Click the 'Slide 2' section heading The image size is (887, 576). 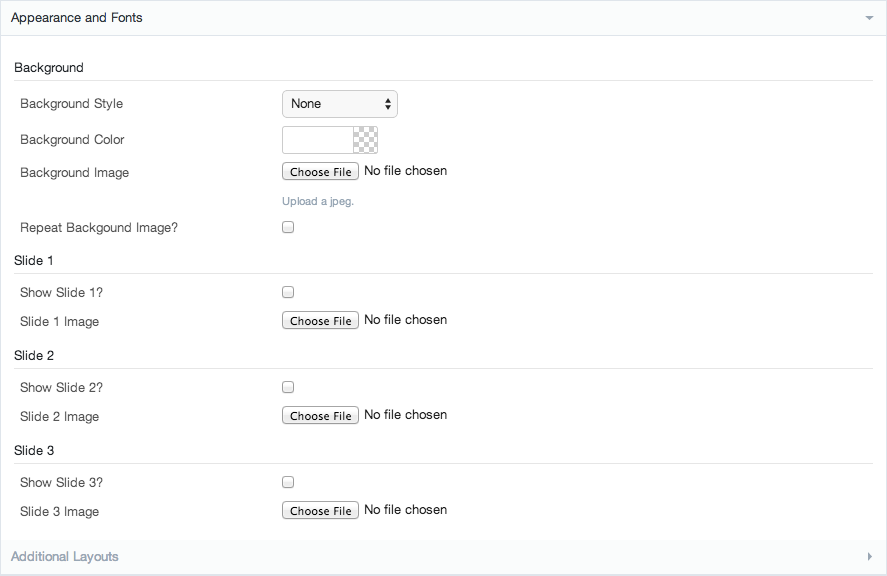coord(34,356)
